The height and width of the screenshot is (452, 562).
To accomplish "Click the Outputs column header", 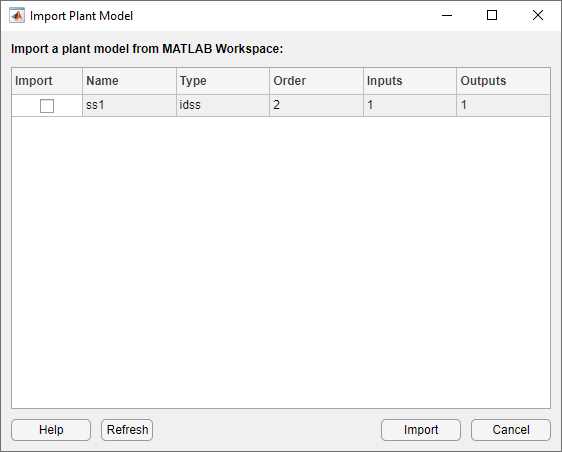I will click(x=504, y=81).
